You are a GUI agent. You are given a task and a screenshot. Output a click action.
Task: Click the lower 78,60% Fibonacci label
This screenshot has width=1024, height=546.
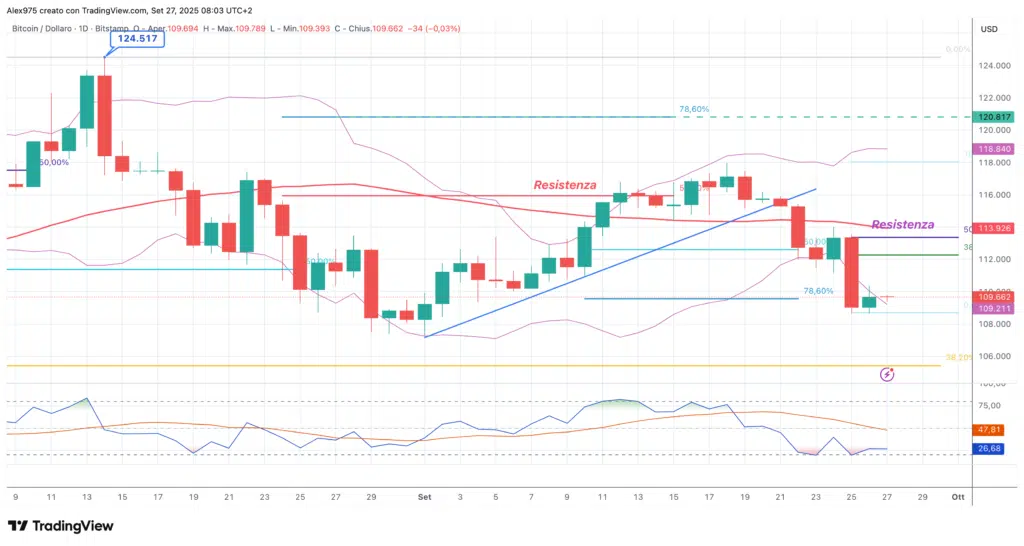[x=819, y=291]
